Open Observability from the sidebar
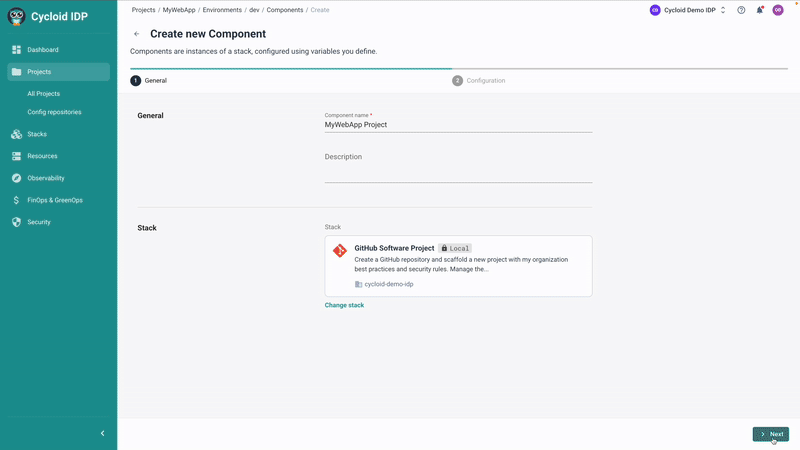Viewport: 800px width, 450px height. tap(45, 178)
